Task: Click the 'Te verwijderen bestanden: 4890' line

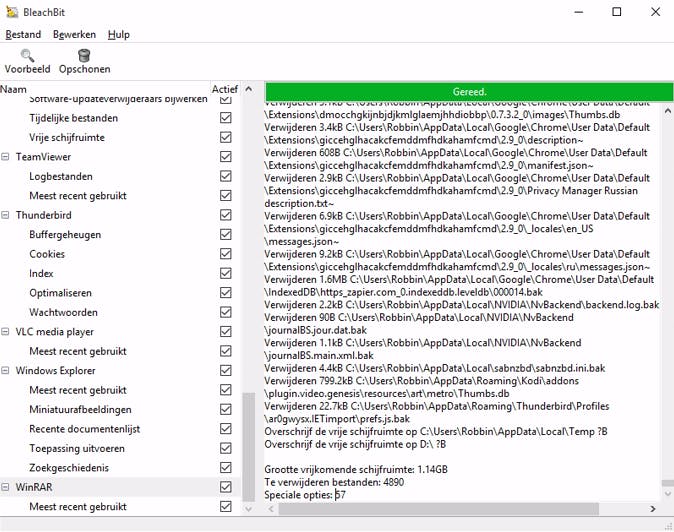Action: pos(334,482)
